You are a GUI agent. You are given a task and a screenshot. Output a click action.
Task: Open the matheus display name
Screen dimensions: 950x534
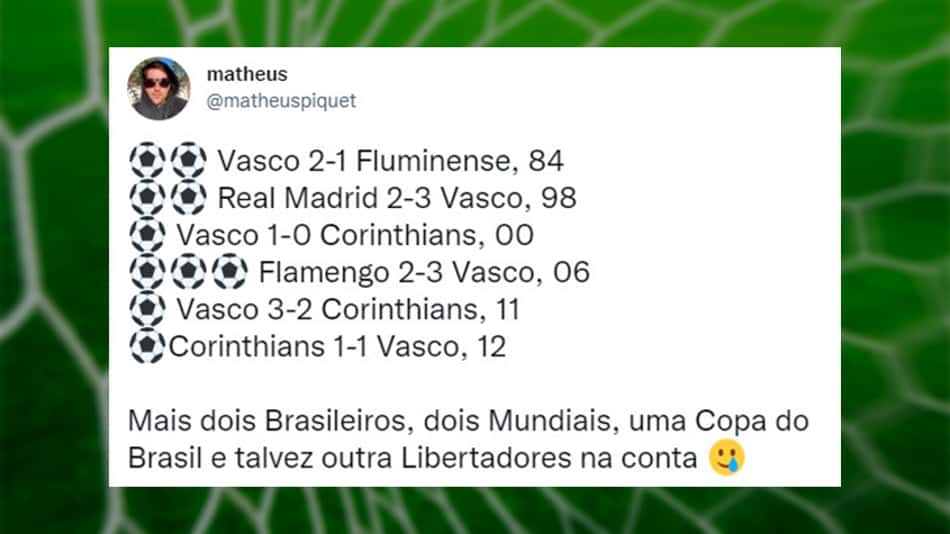[x=247, y=74]
